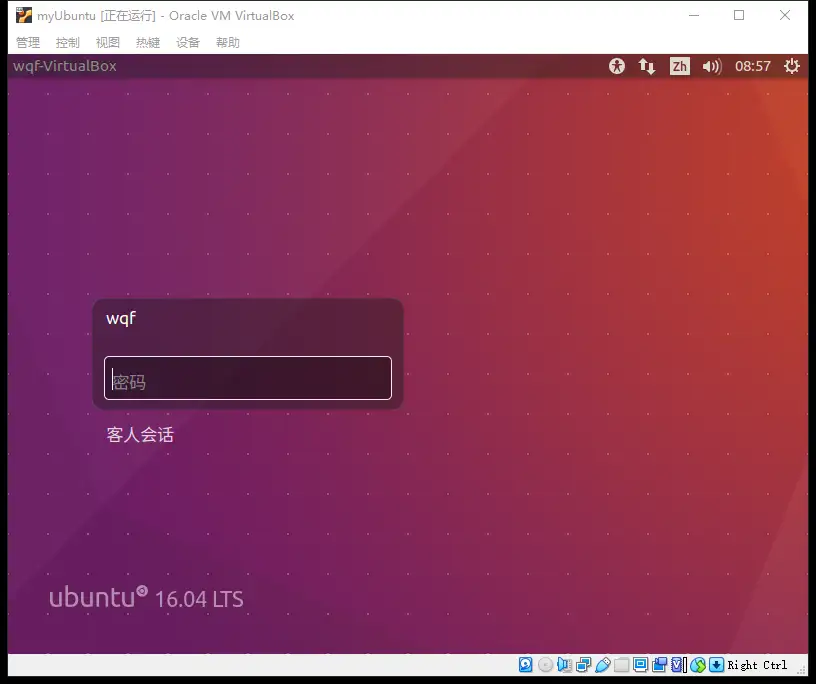Click the shared folders status icon
Viewport: 816px width, 684px height.
[x=621, y=665]
